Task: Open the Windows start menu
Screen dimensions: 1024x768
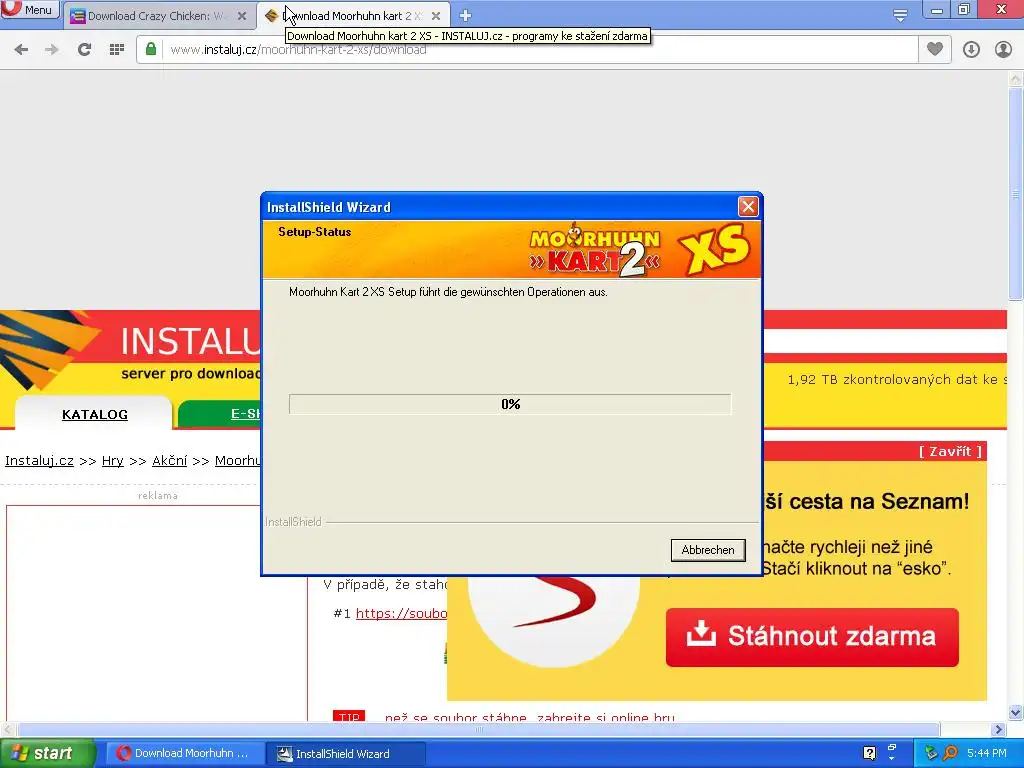Action: click(x=47, y=753)
